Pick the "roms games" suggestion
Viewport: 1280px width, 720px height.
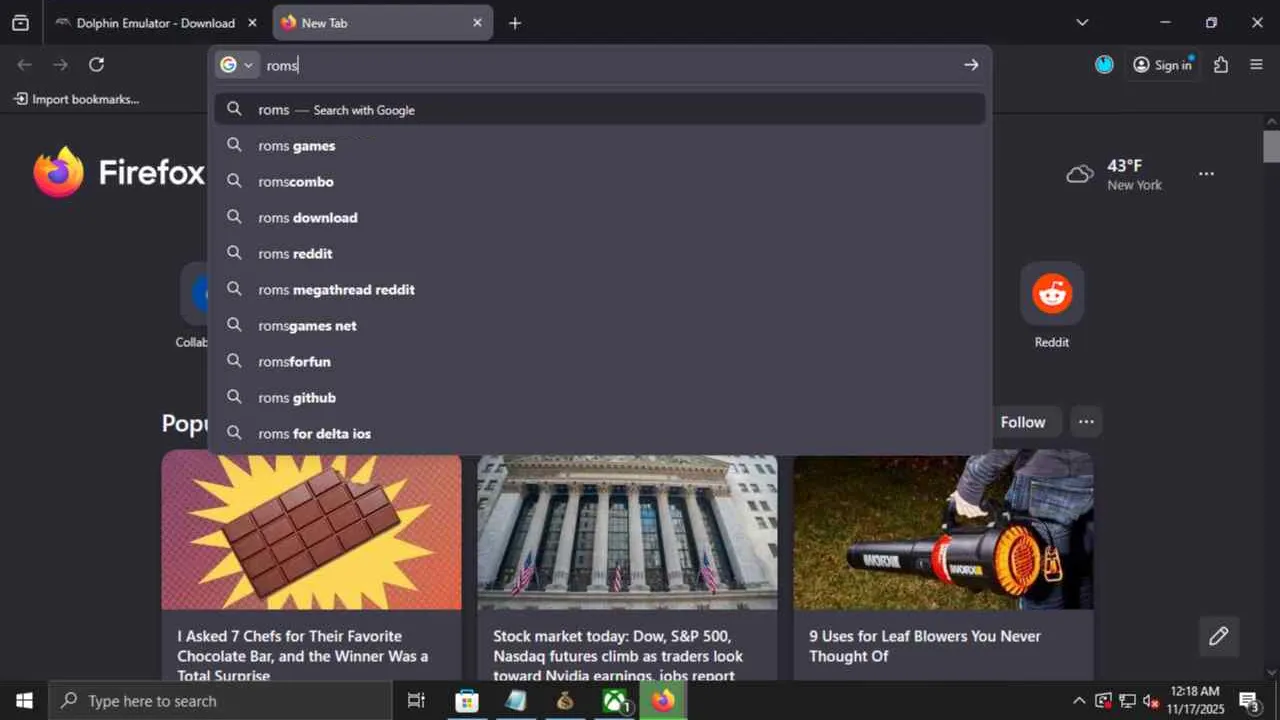(x=600, y=146)
